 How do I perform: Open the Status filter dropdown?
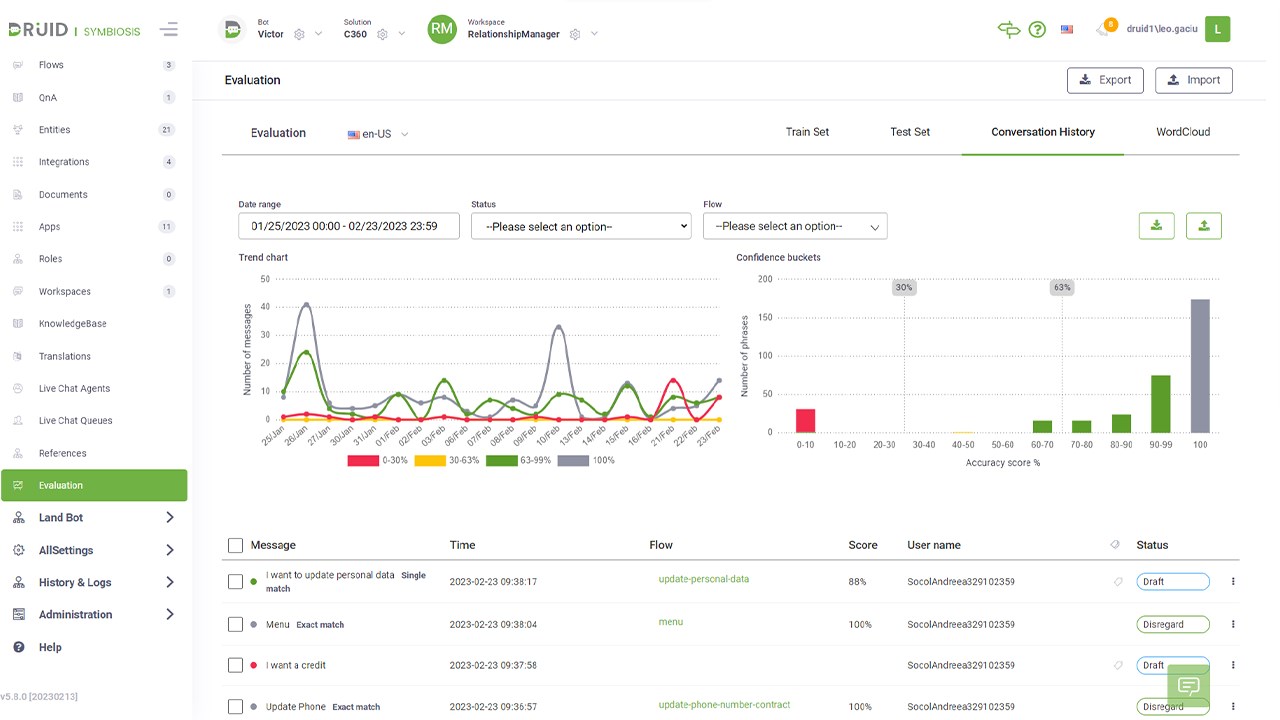pos(581,226)
